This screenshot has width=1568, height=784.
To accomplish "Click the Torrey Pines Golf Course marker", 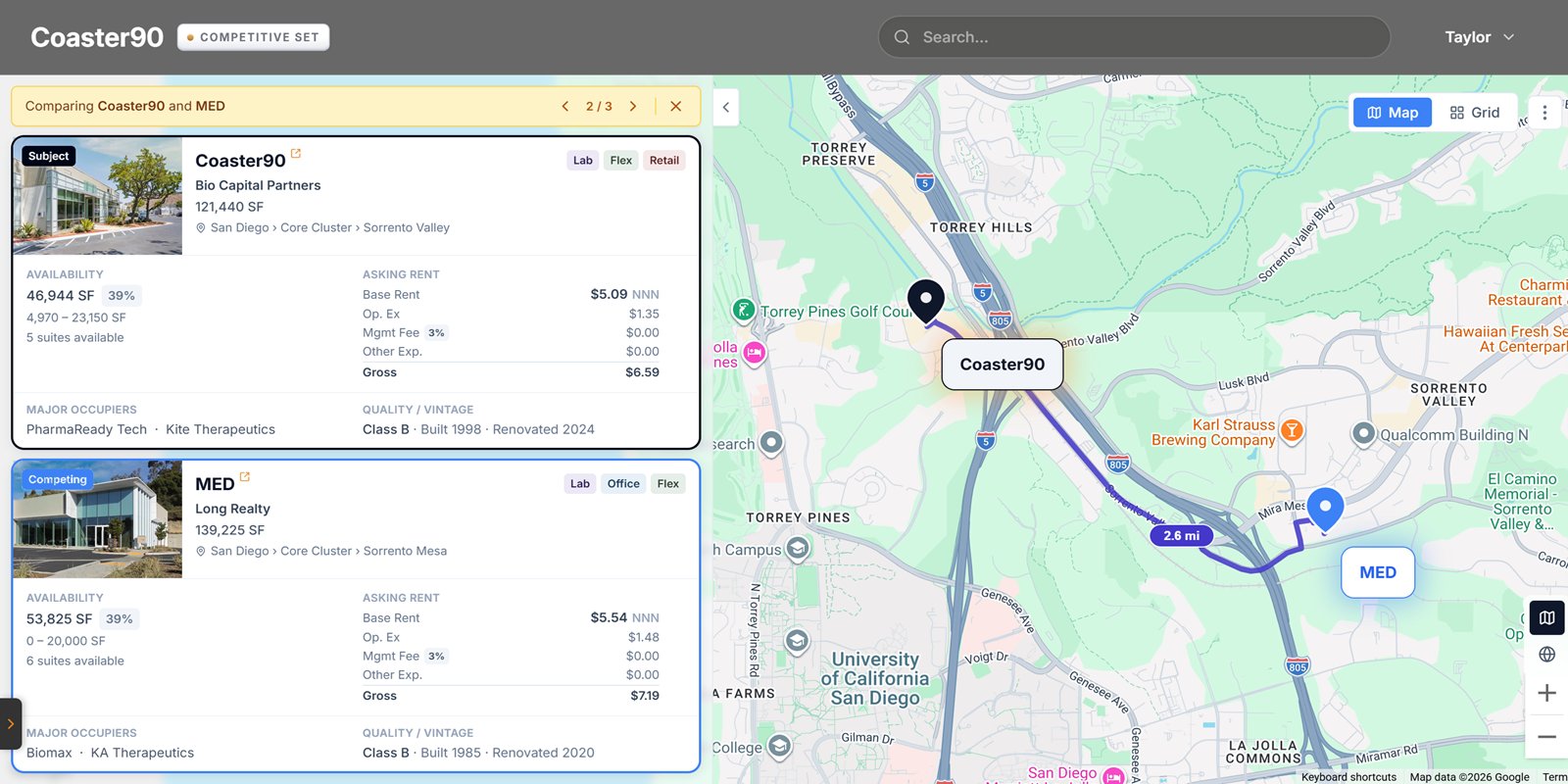I will [744, 311].
